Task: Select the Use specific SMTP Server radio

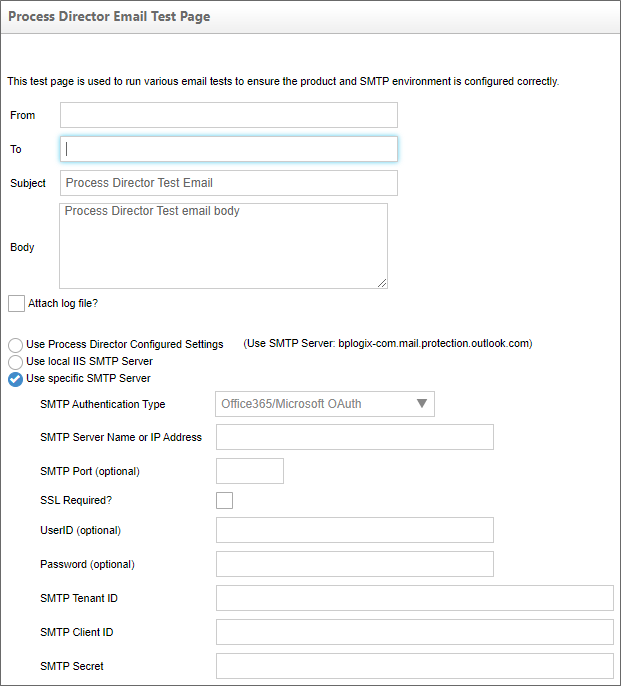Action: coord(16,379)
